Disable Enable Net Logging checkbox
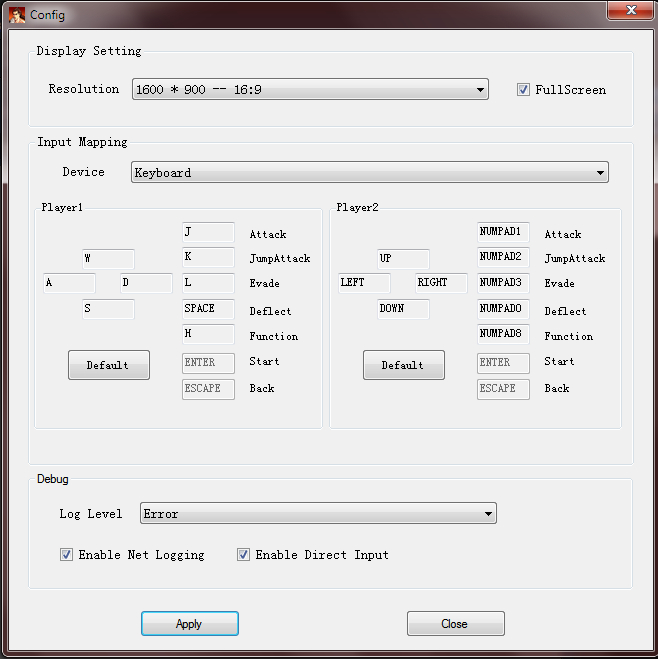Screen dimensions: 658x659 point(66,554)
